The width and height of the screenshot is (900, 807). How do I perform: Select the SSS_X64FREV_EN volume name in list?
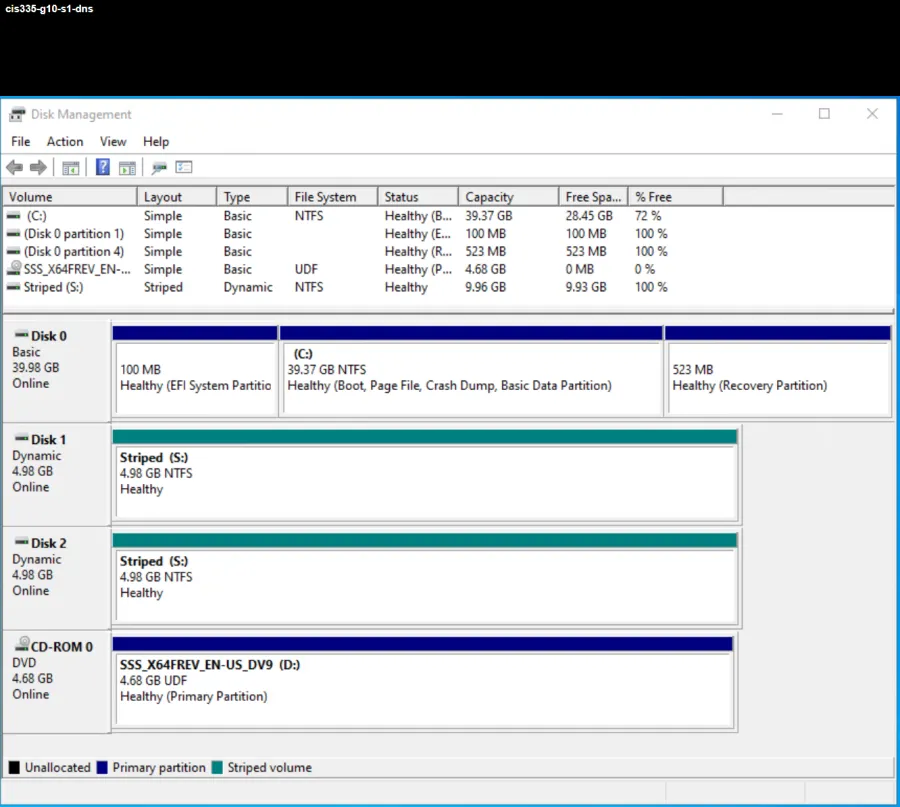tap(77, 269)
